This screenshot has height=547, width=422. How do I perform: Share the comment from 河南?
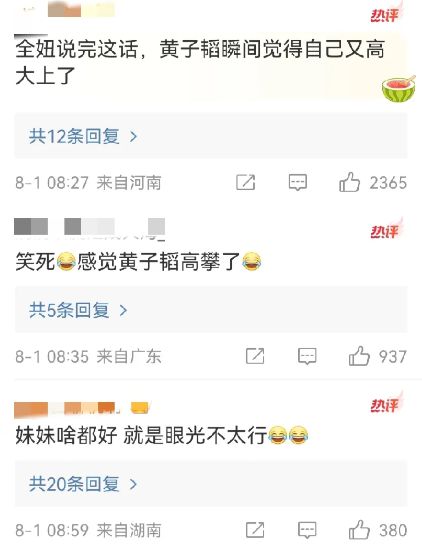coord(246,182)
